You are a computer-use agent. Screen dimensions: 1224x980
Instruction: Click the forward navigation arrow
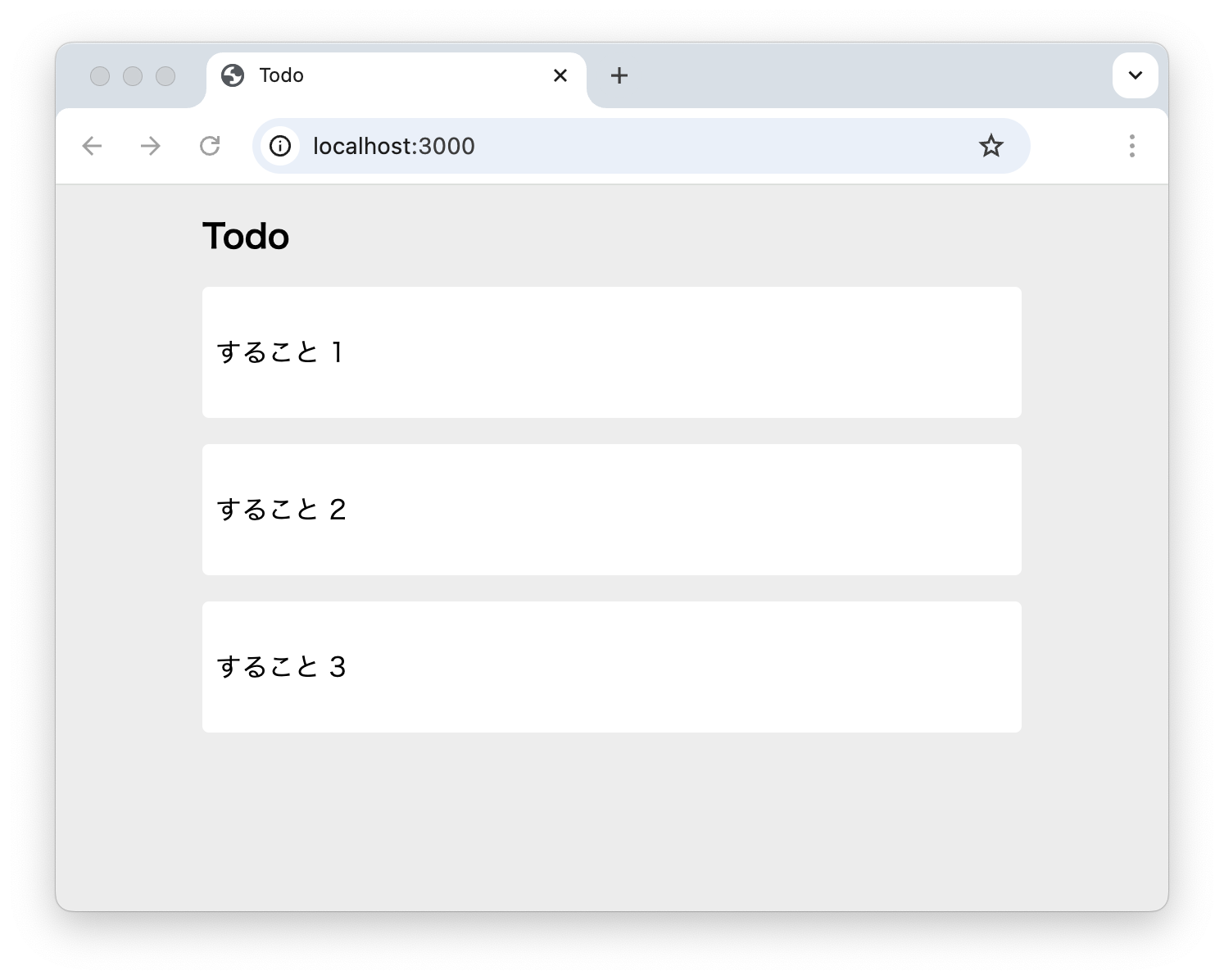pyautogui.click(x=151, y=146)
